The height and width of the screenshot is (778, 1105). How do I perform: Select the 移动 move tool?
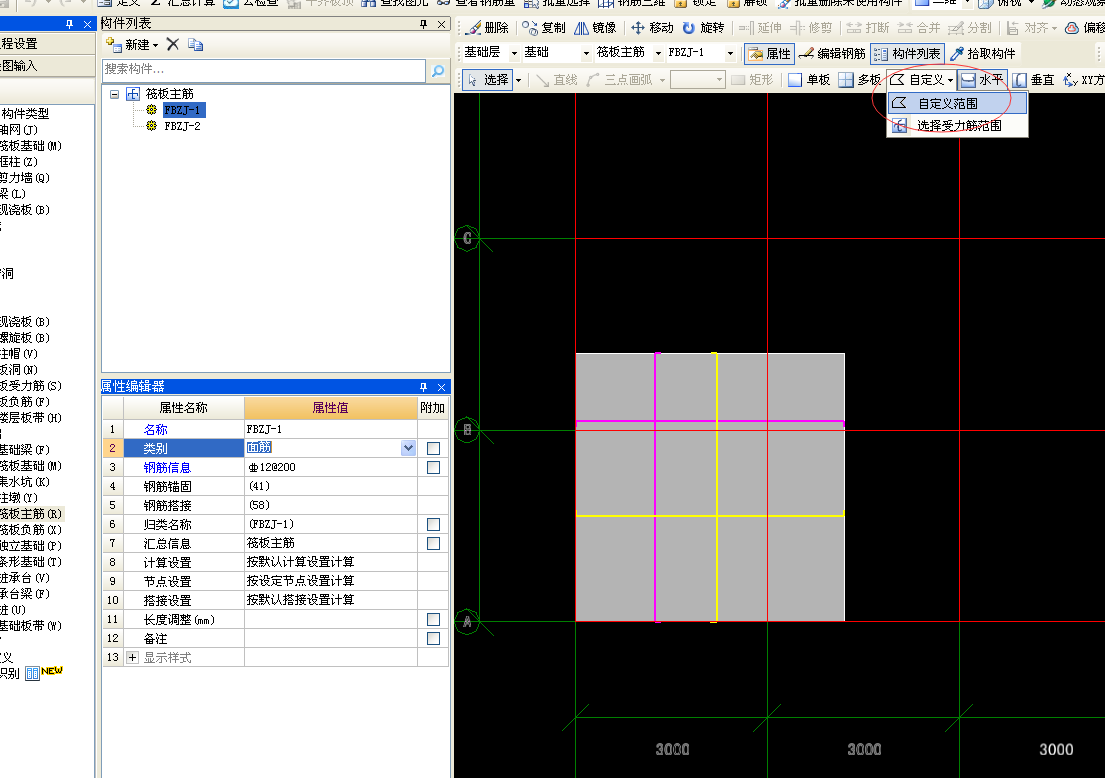point(653,27)
